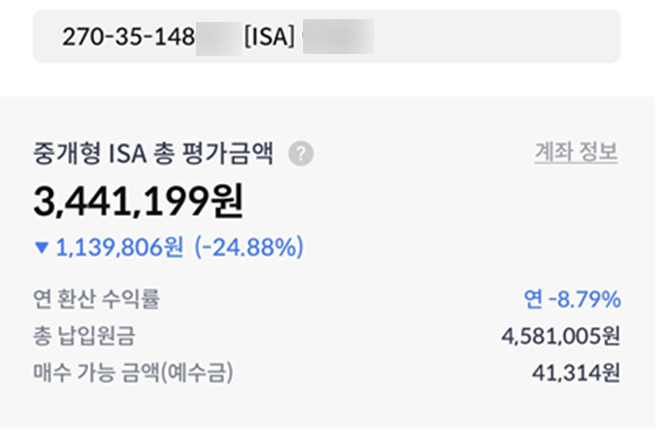This screenshot has width=656, height=434.
Task: Click the loss amount 1,139,806원
Action: coord(118,246)
